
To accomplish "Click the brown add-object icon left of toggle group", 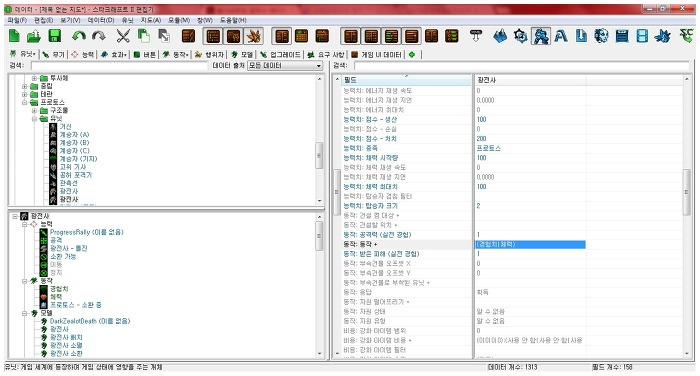I will [x=188, y=36].
